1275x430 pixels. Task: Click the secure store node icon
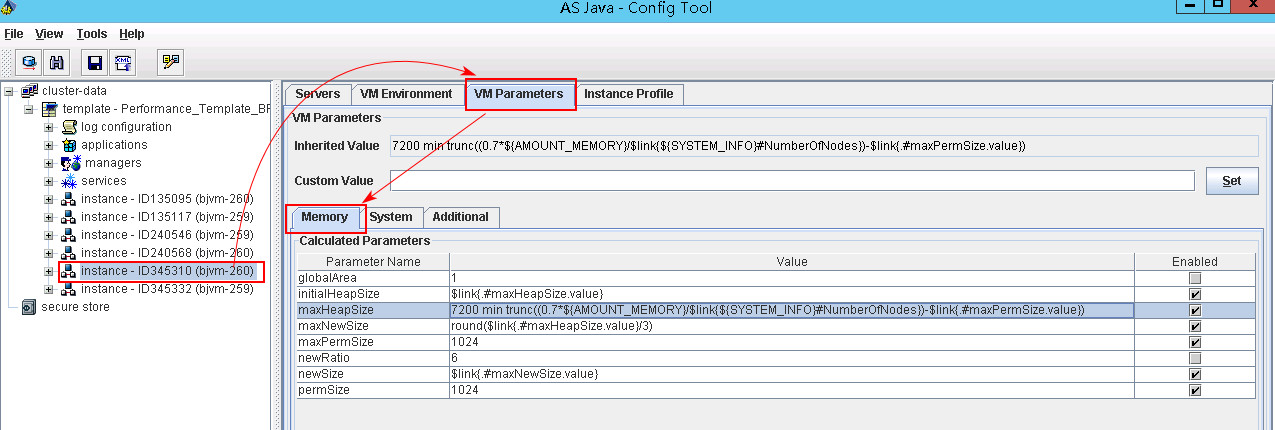(x=30, y=307)
